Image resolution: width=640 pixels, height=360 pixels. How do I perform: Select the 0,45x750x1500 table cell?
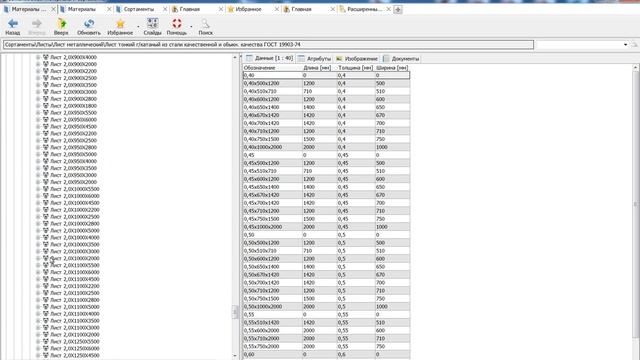click(x=273, y=219)
